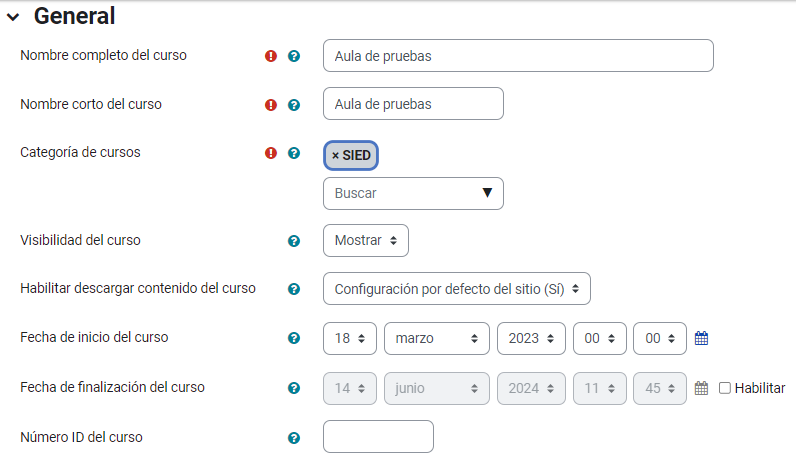Collapse the General section
The image size is (796, 459).
point(13,16)
